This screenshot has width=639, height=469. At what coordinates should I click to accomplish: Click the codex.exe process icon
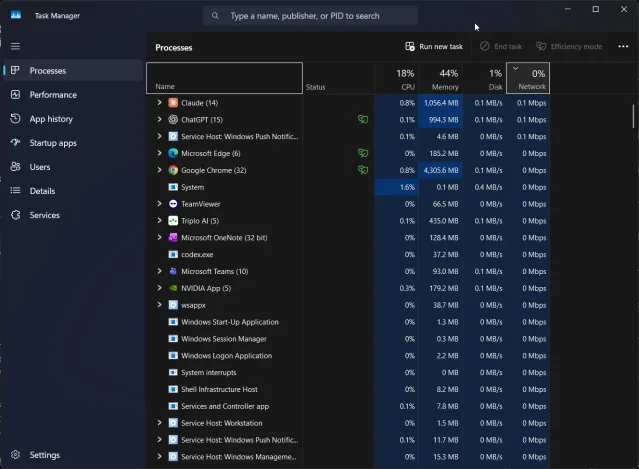pos(173,254)
